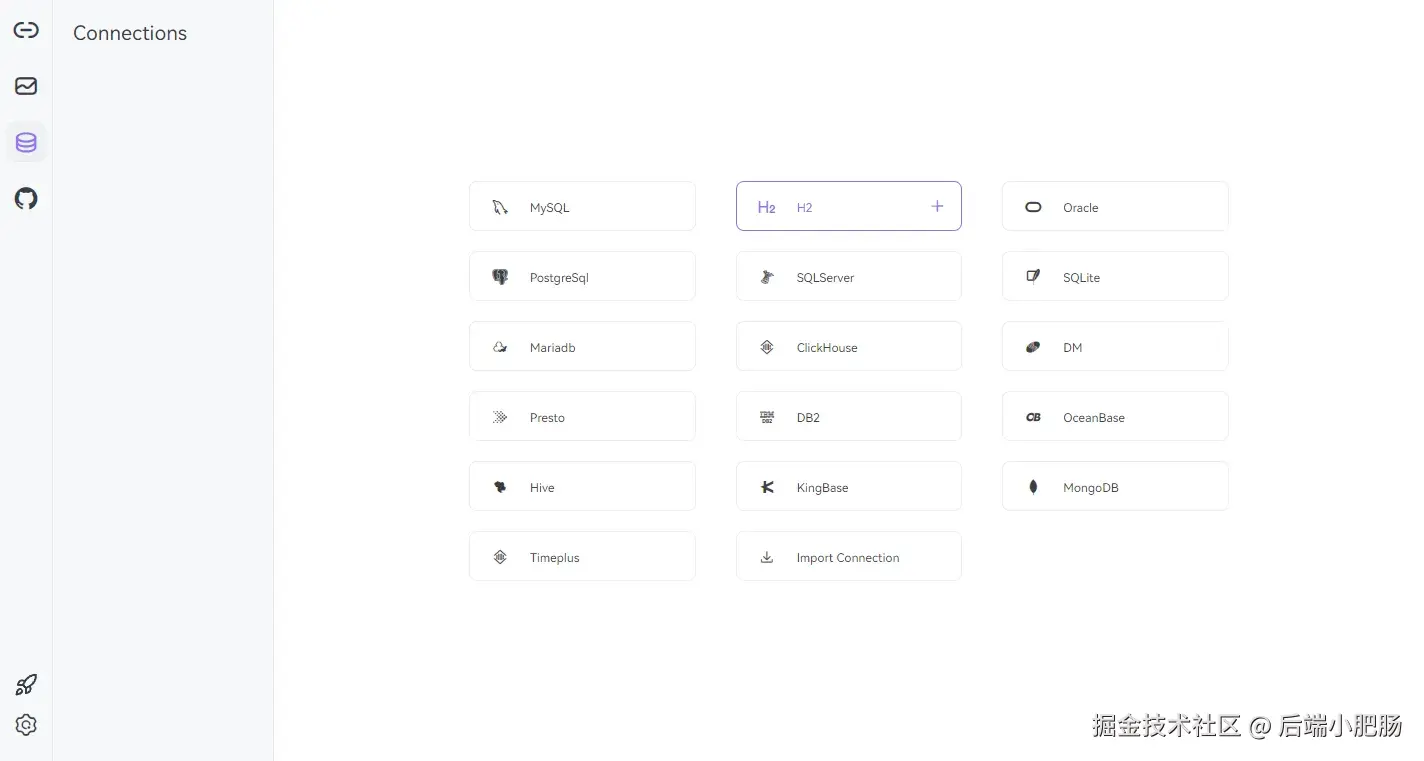Open the GitHub icon in sidebar
The width and height of the screenshot is (1424, 761).
[x=26, y=198]
